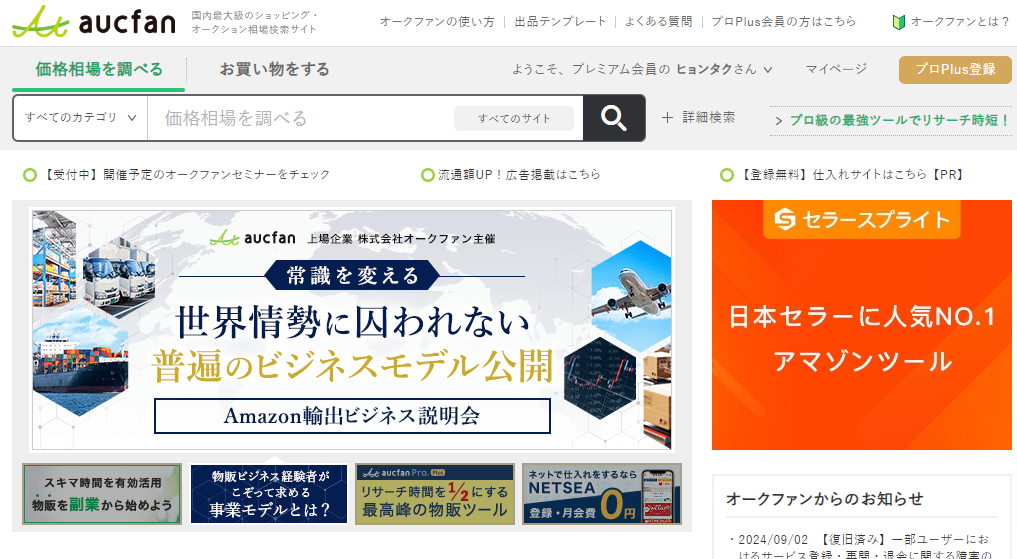Focus the 価格相場を調べる search input field
The width and height of the screenshot is (1017, 559).
pos(301,118)
